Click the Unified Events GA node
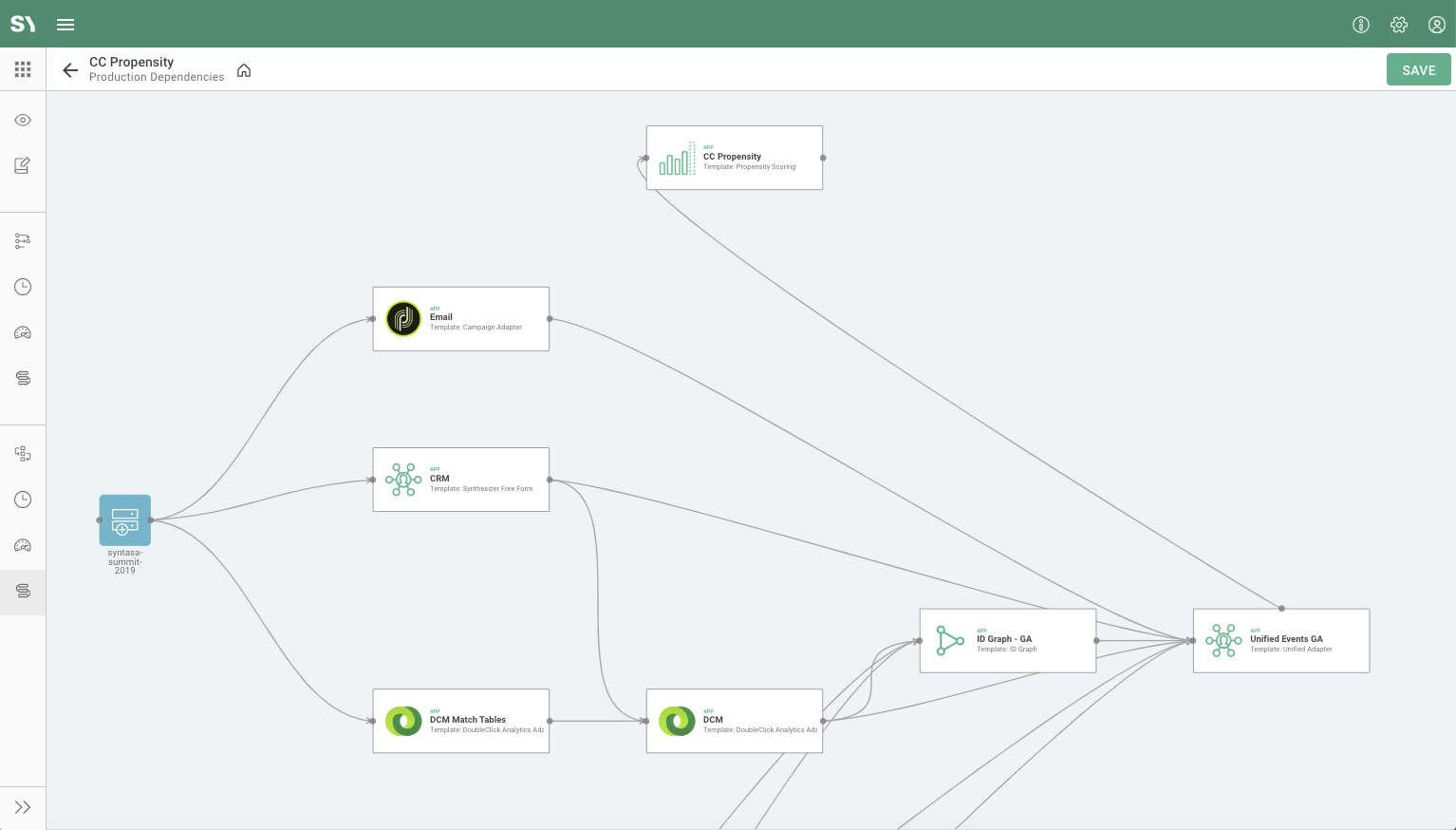 pos(1280,641)
